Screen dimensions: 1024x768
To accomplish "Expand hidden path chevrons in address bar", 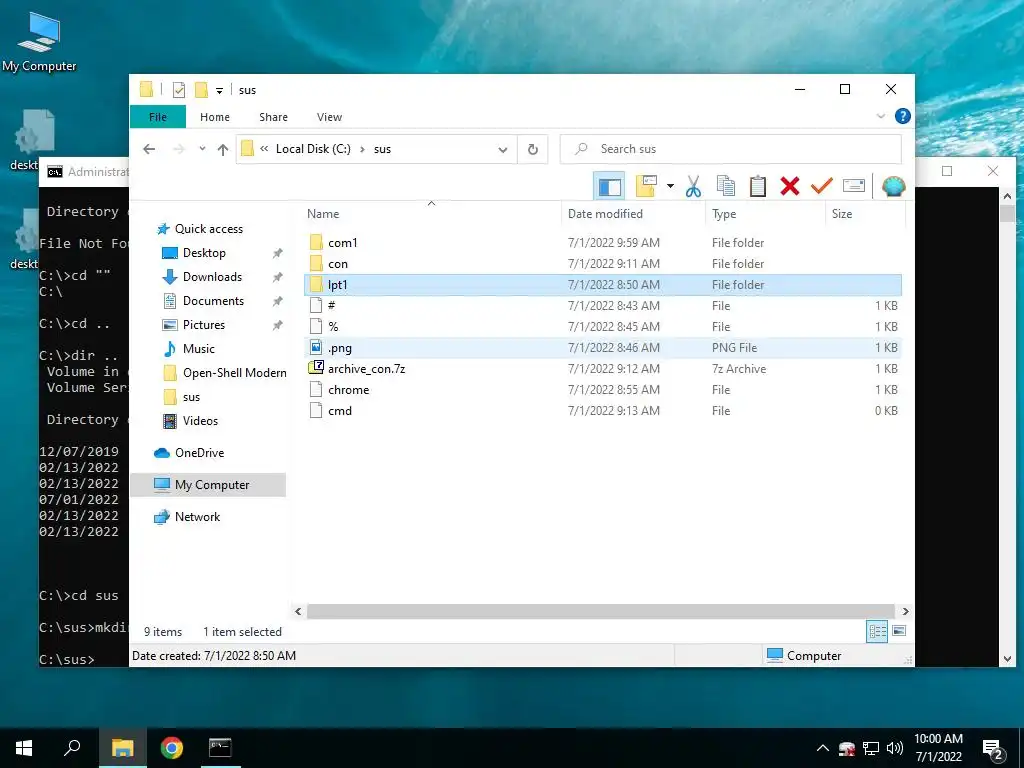I will [x=264, y=149].
